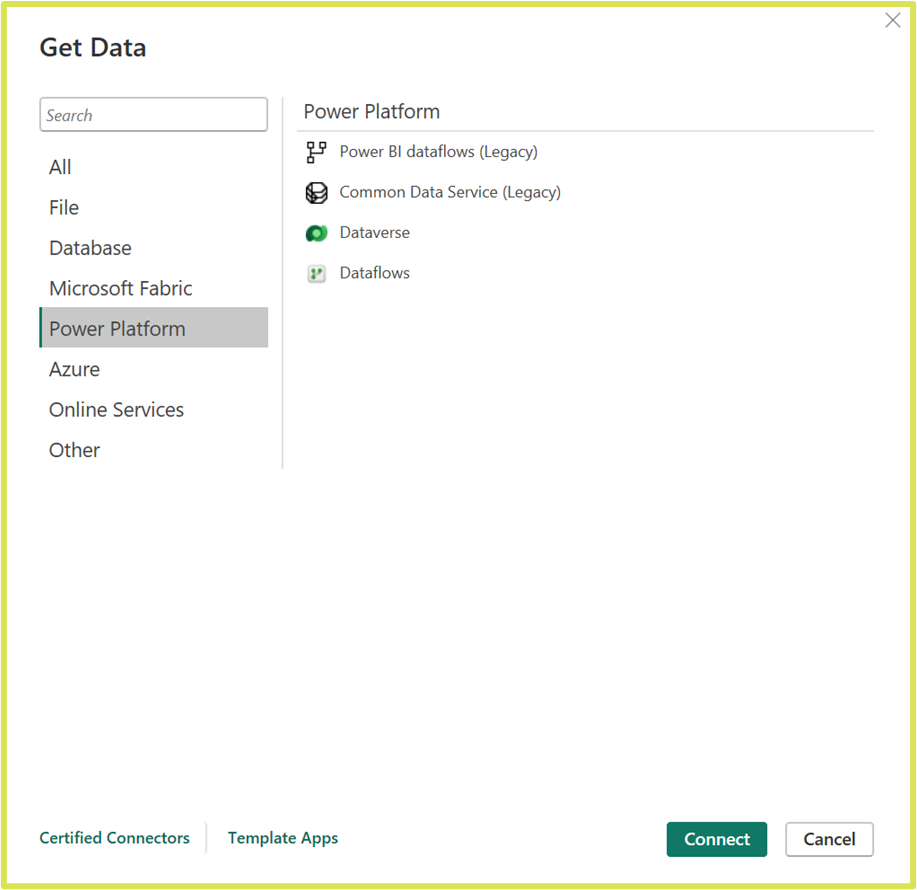Screen dimensions: 917x890
Task: Click the Dataflows connector icon
Action: click(x=316, y=273)
